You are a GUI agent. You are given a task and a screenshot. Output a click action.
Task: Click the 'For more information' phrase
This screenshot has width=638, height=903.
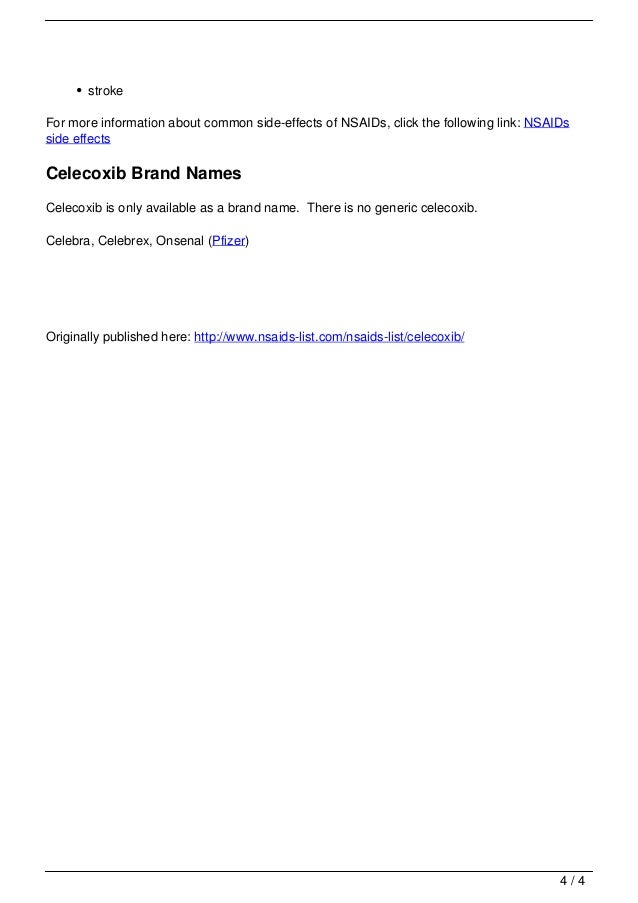point(105,123)
